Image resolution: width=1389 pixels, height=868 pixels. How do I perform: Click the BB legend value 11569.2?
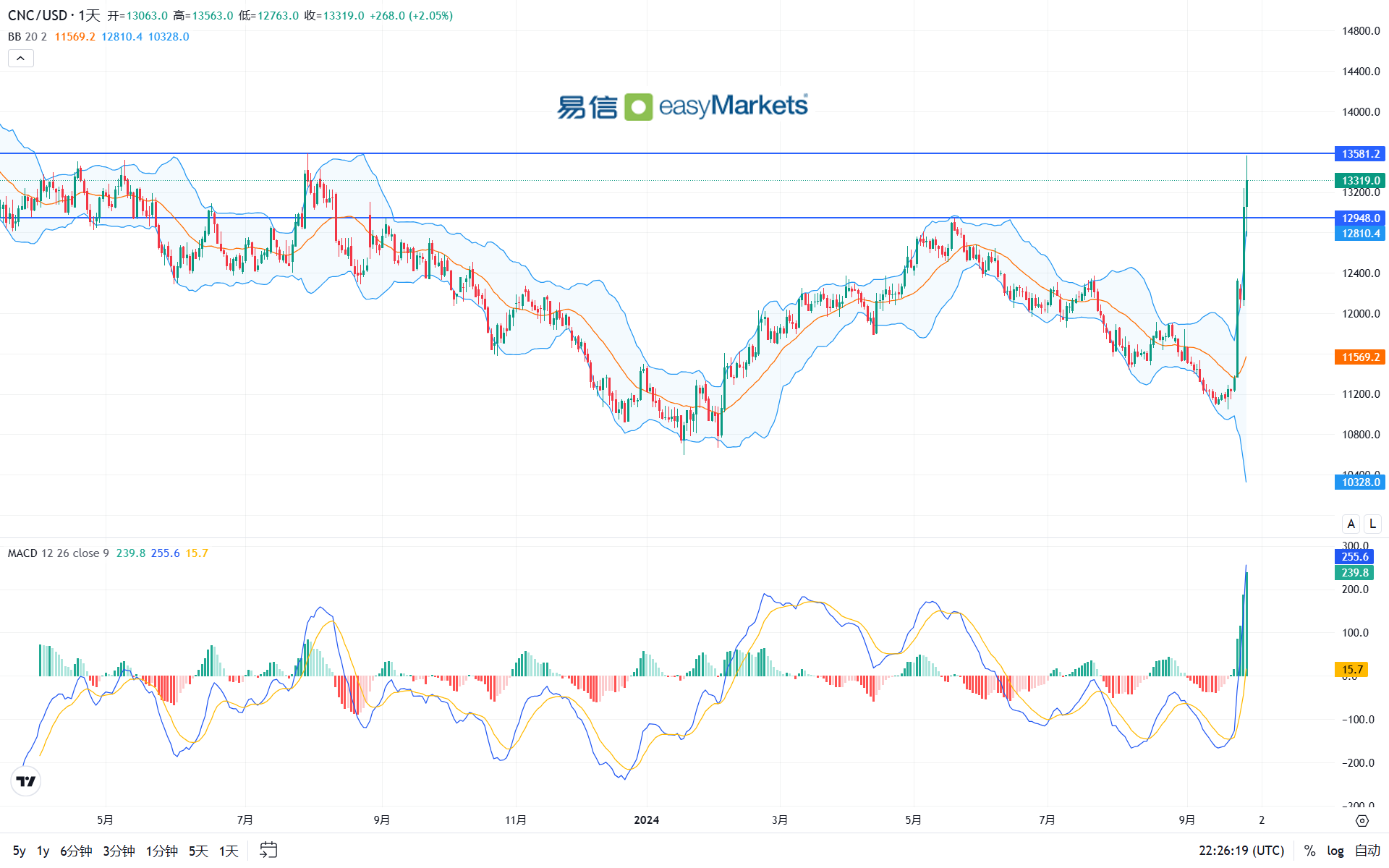pyautogui.click(x=75, y=37)
